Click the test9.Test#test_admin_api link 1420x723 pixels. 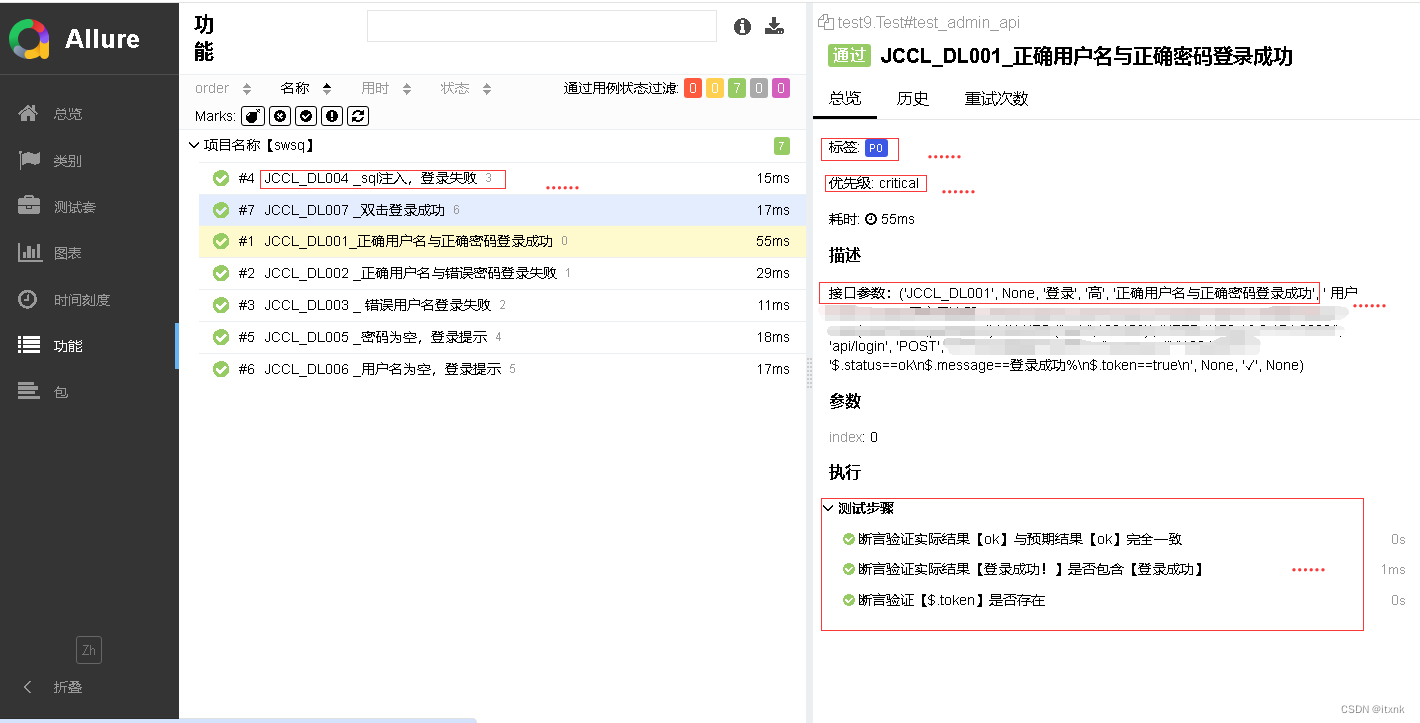[x=929, y=22]
